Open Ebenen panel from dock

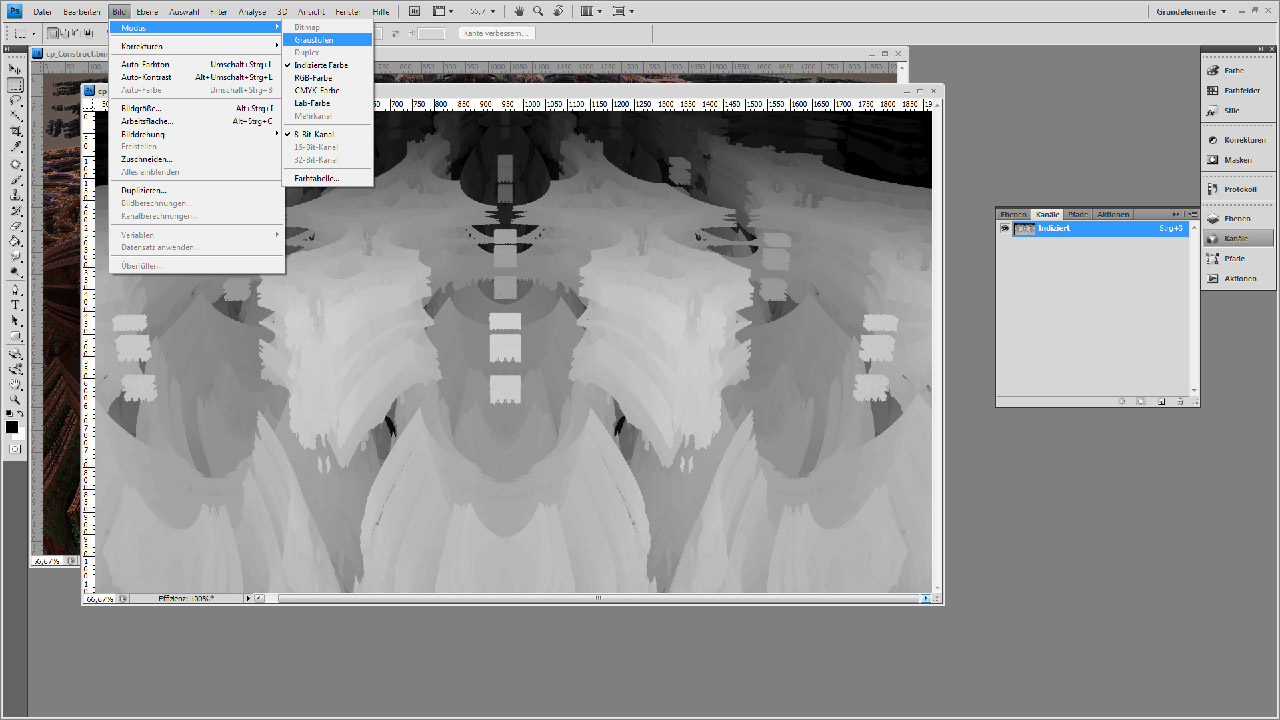point(1238,218)
